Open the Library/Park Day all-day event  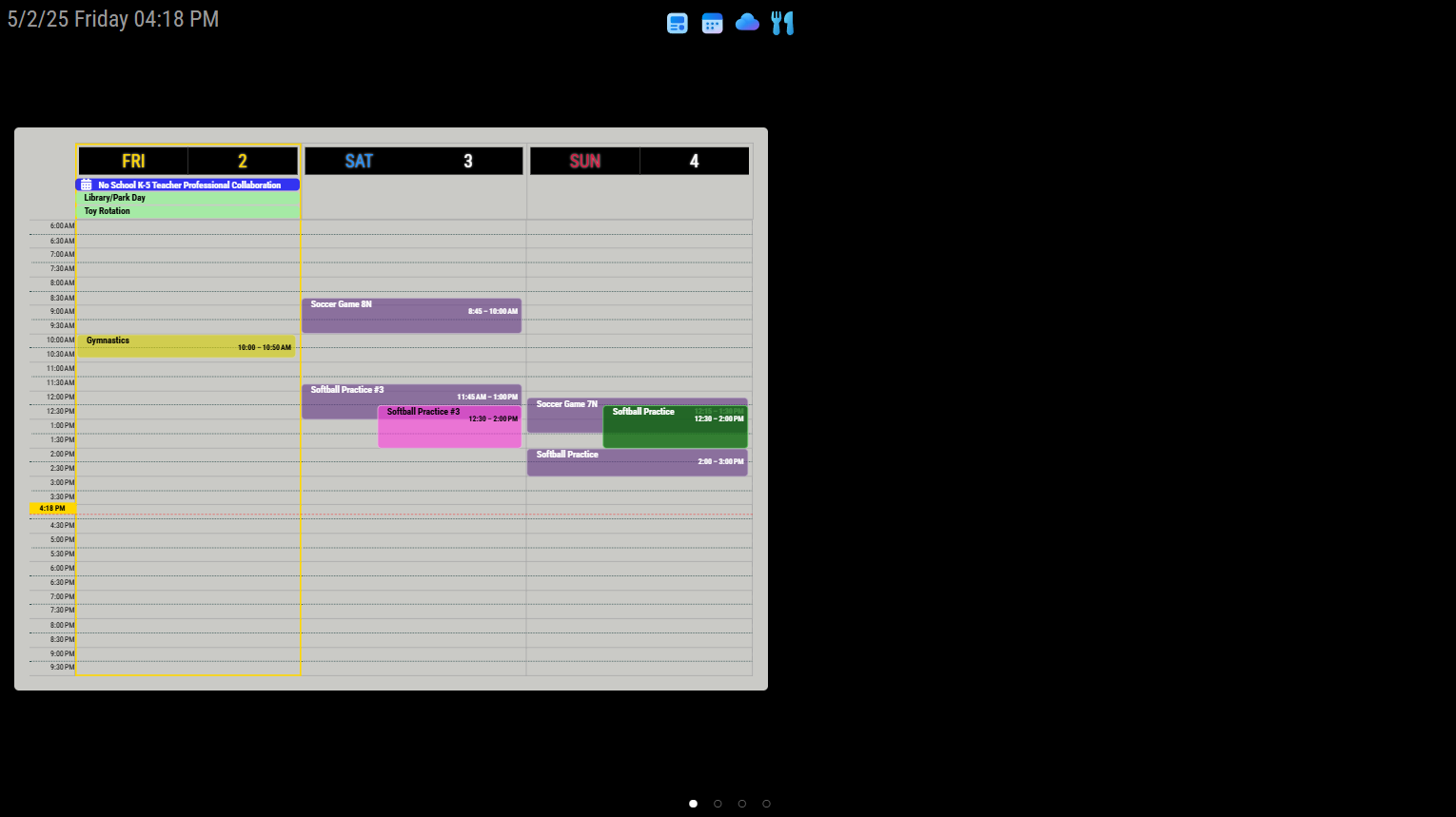188,198
